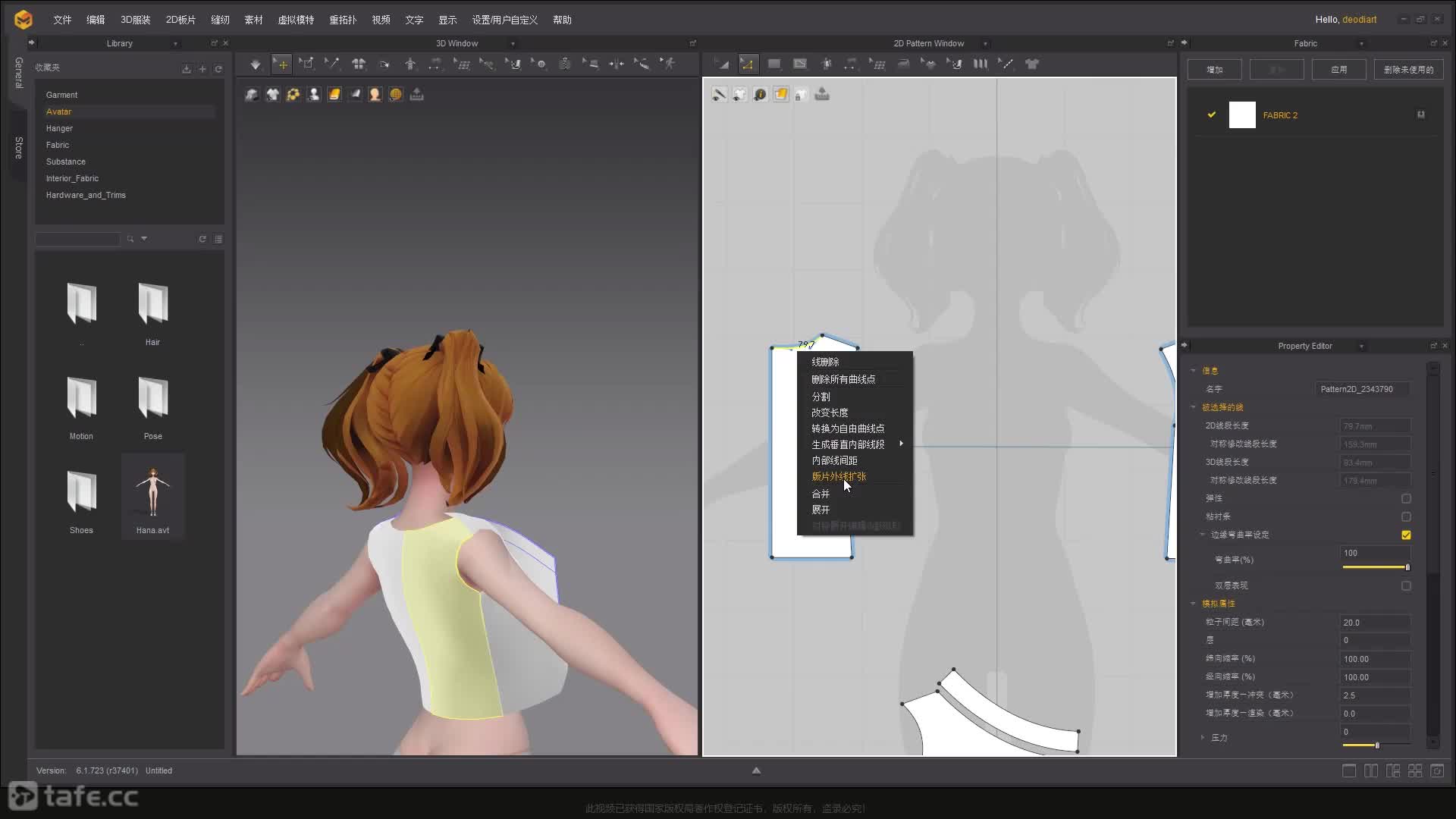1456x819 pixels.
Task: Expand the 压力 group
Action: pos(1203,737)
